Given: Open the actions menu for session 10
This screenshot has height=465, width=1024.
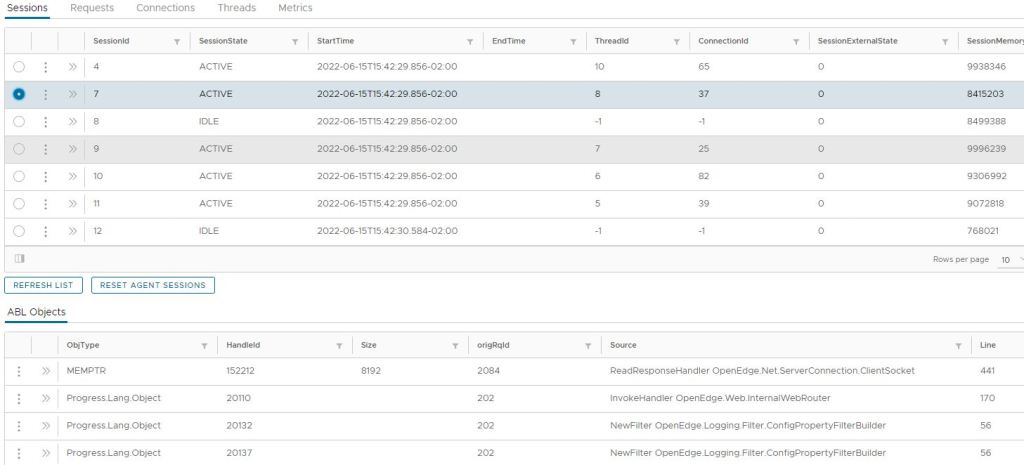Looking at the screenshot, I should (45, 176).
